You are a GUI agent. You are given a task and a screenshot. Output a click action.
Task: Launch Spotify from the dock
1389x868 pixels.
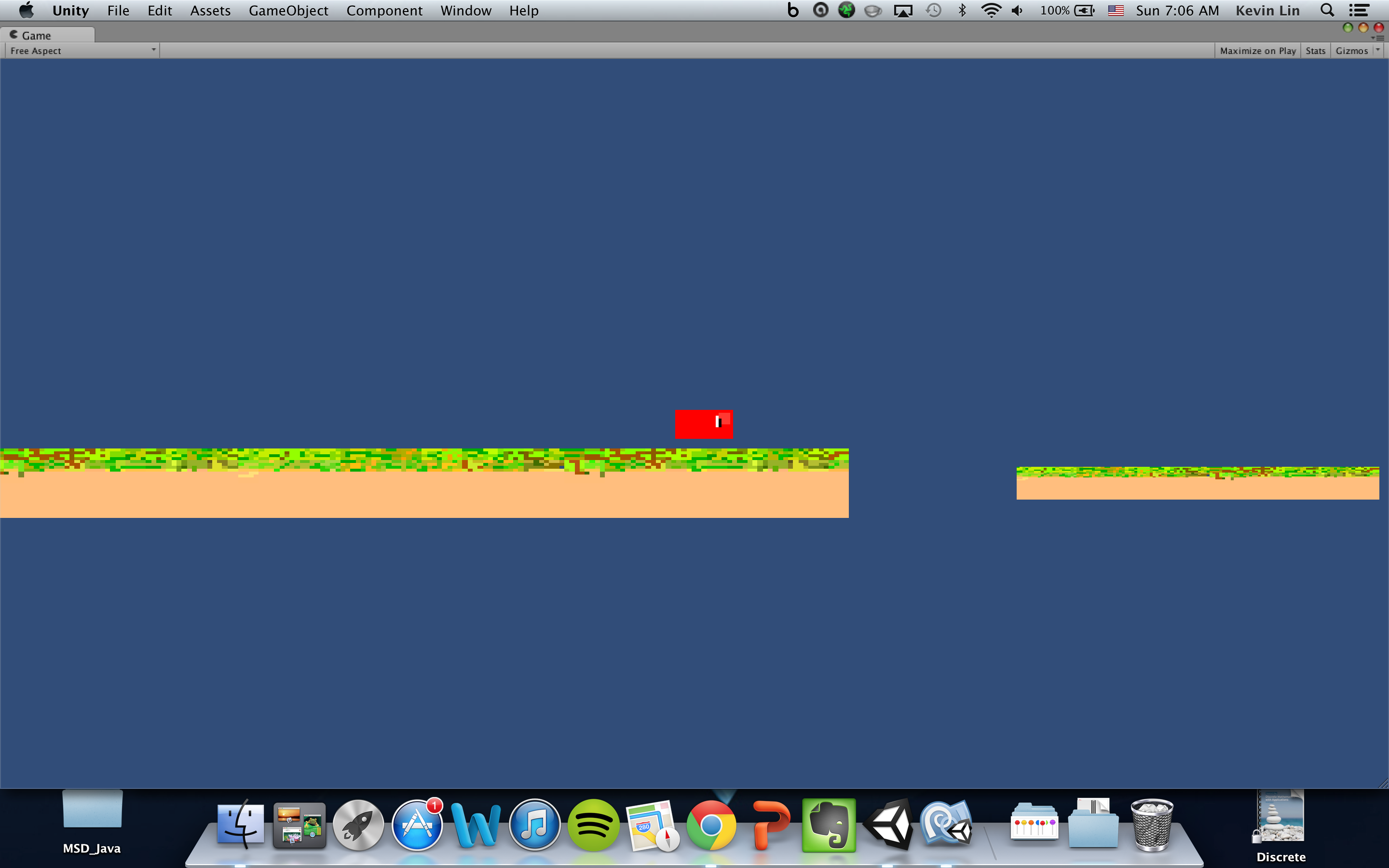coord(594,826)
